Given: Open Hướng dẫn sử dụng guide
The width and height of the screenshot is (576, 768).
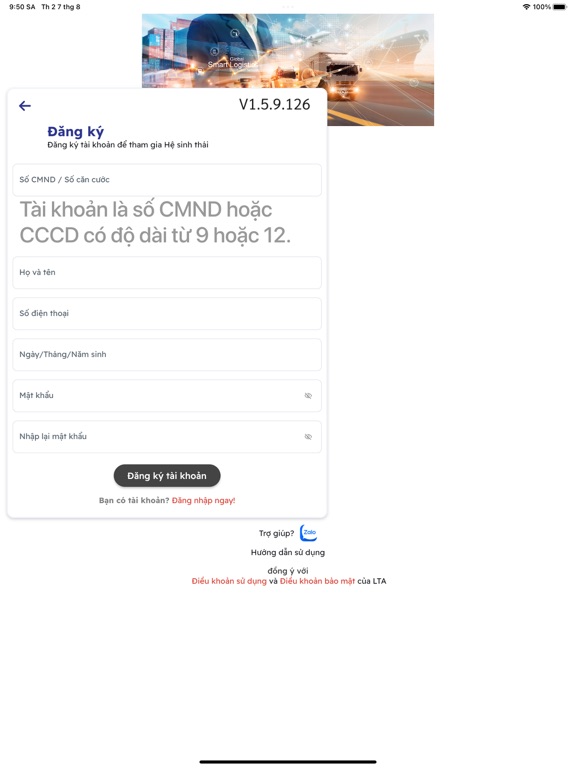Looking at the screenshot, I should click(288, 552).
